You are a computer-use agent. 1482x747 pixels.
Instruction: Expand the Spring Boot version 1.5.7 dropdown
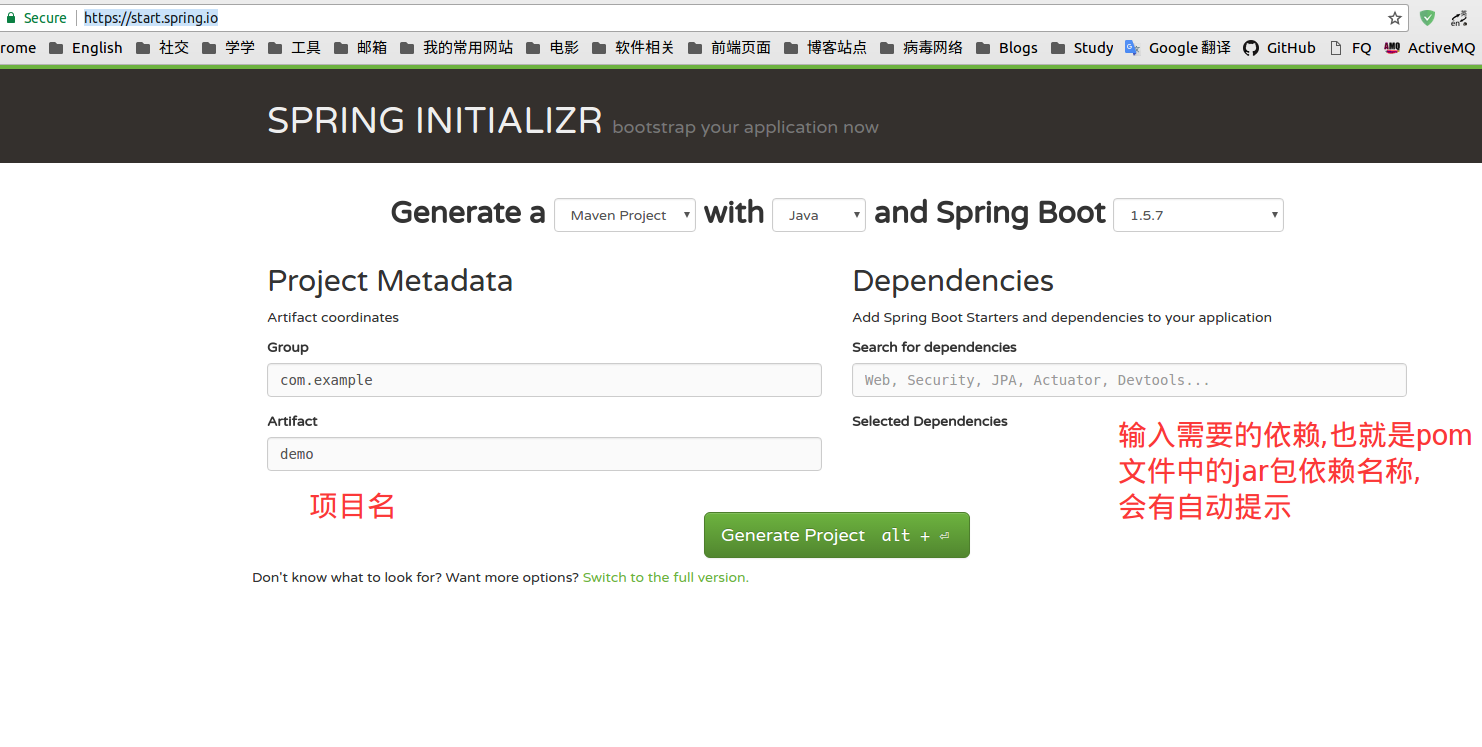(x=1198, y=215)
